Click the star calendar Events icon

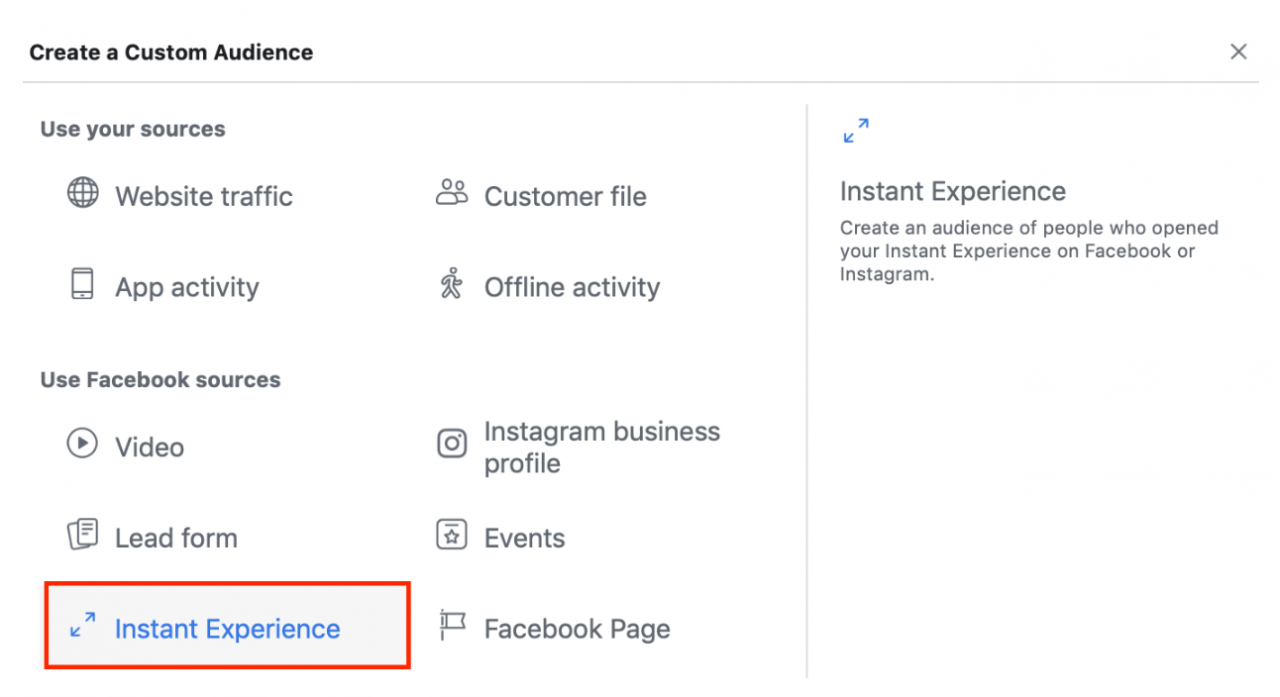452,535
